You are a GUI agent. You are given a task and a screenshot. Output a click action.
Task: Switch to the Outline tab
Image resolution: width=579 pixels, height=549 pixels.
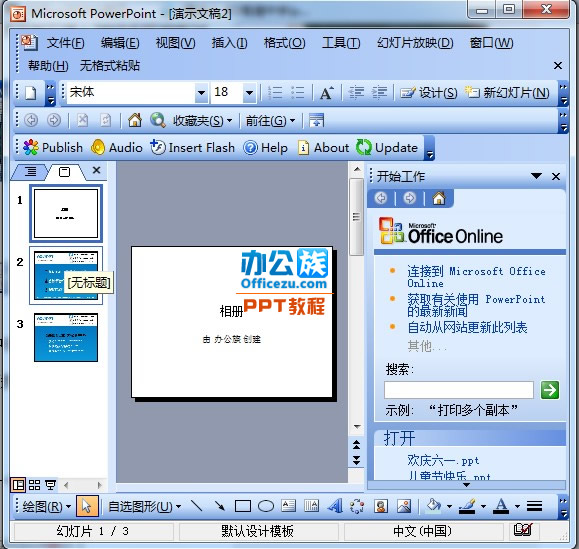(x=30, y=172)
